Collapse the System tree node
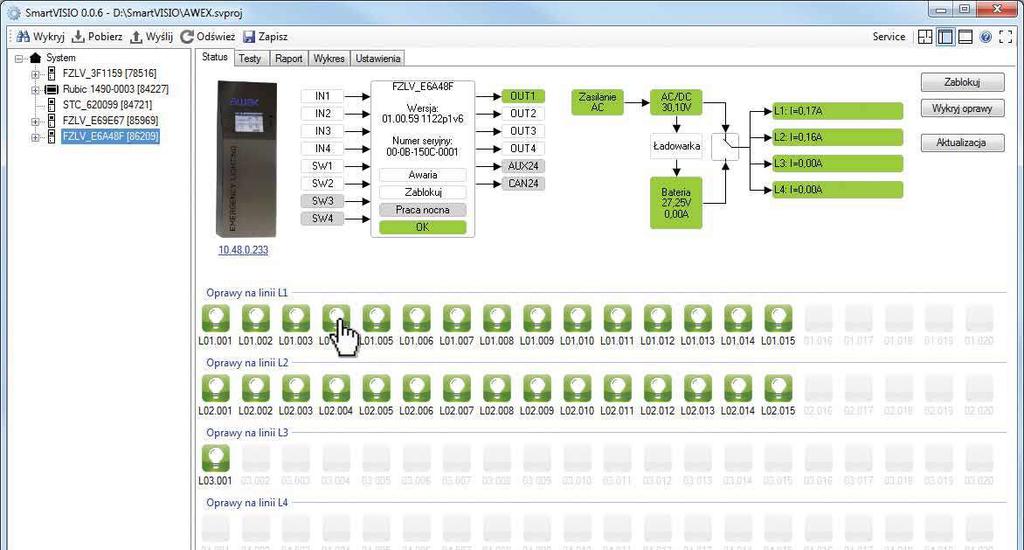1024x550 pixels. click(x=20, y=58)
